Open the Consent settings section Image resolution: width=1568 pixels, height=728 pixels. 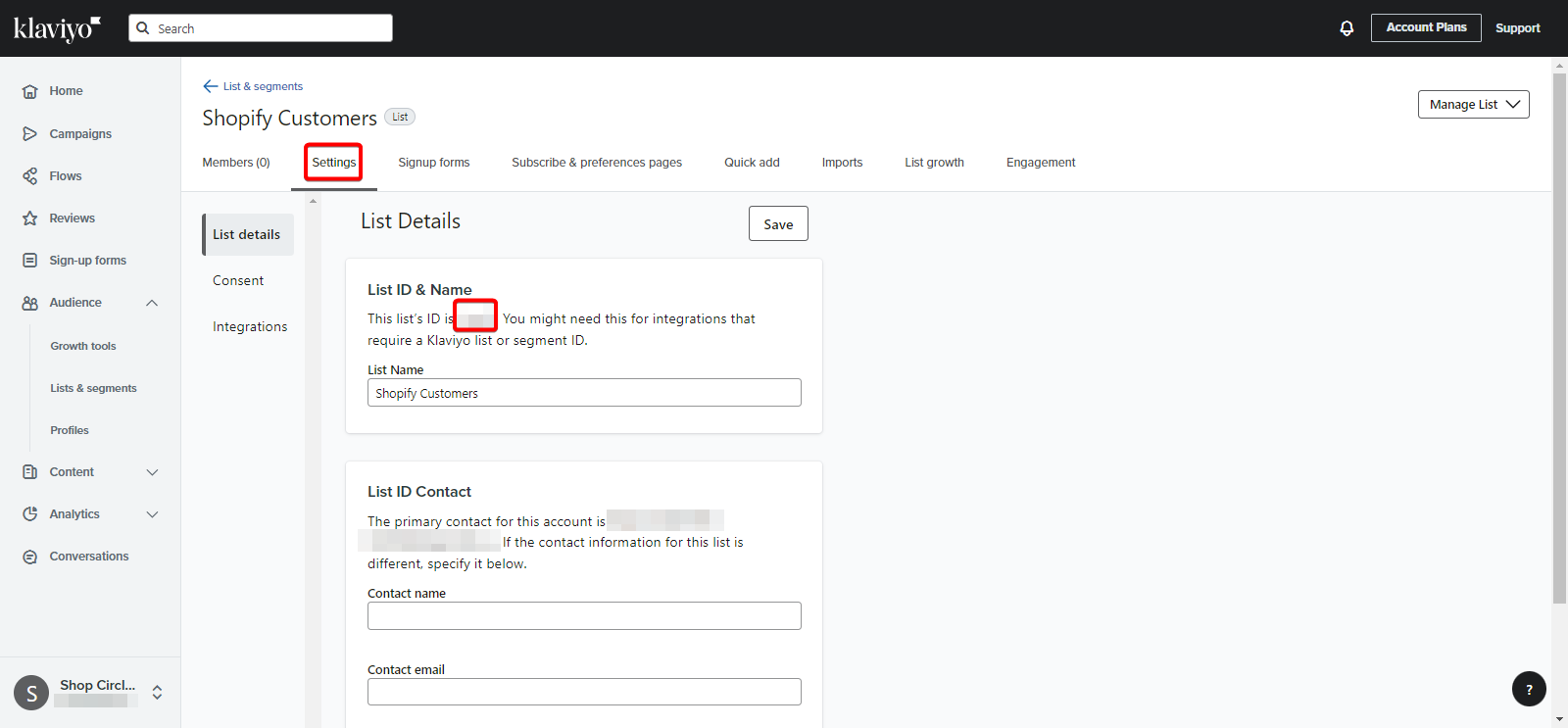pos(238,281)
